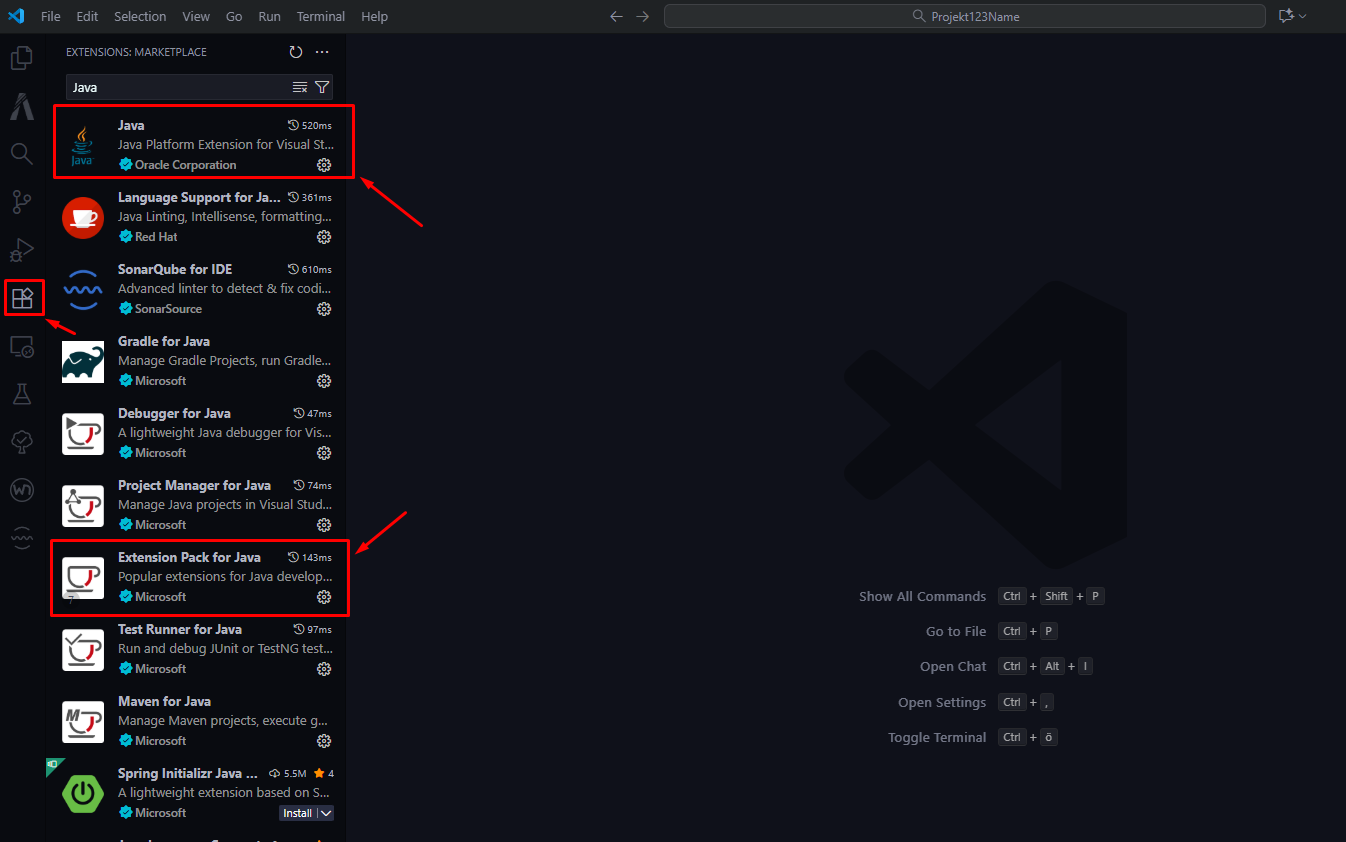This screenshot has width=1346, height=842.
Task: Click the command palette search bar
Action: click(x=963, y=15)
